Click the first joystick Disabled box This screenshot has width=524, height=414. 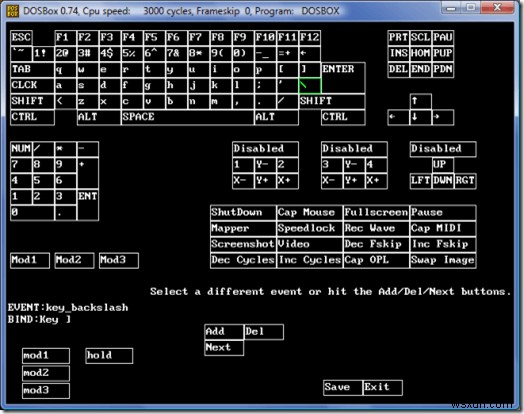coord(265,149)
